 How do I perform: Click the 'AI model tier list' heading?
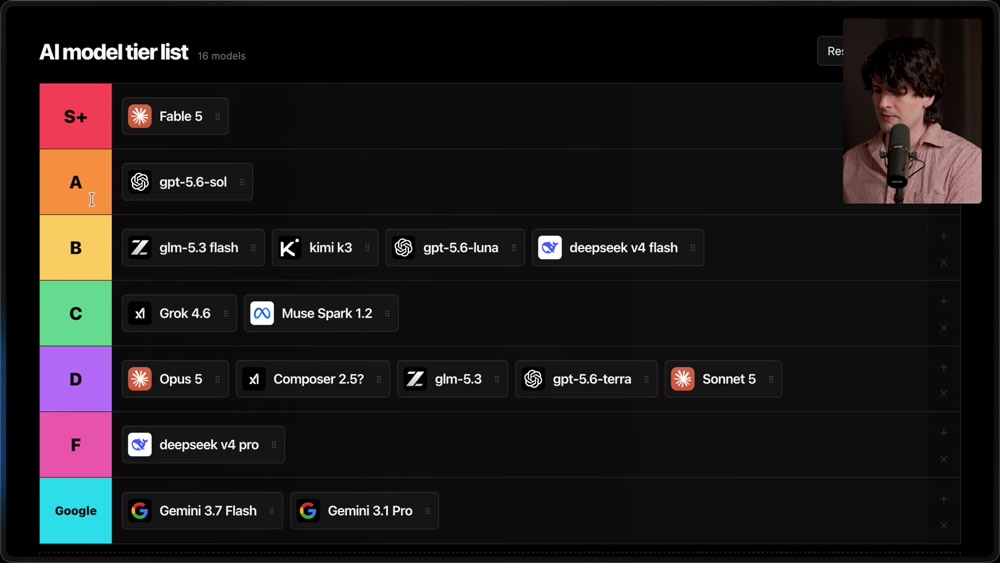114,52
